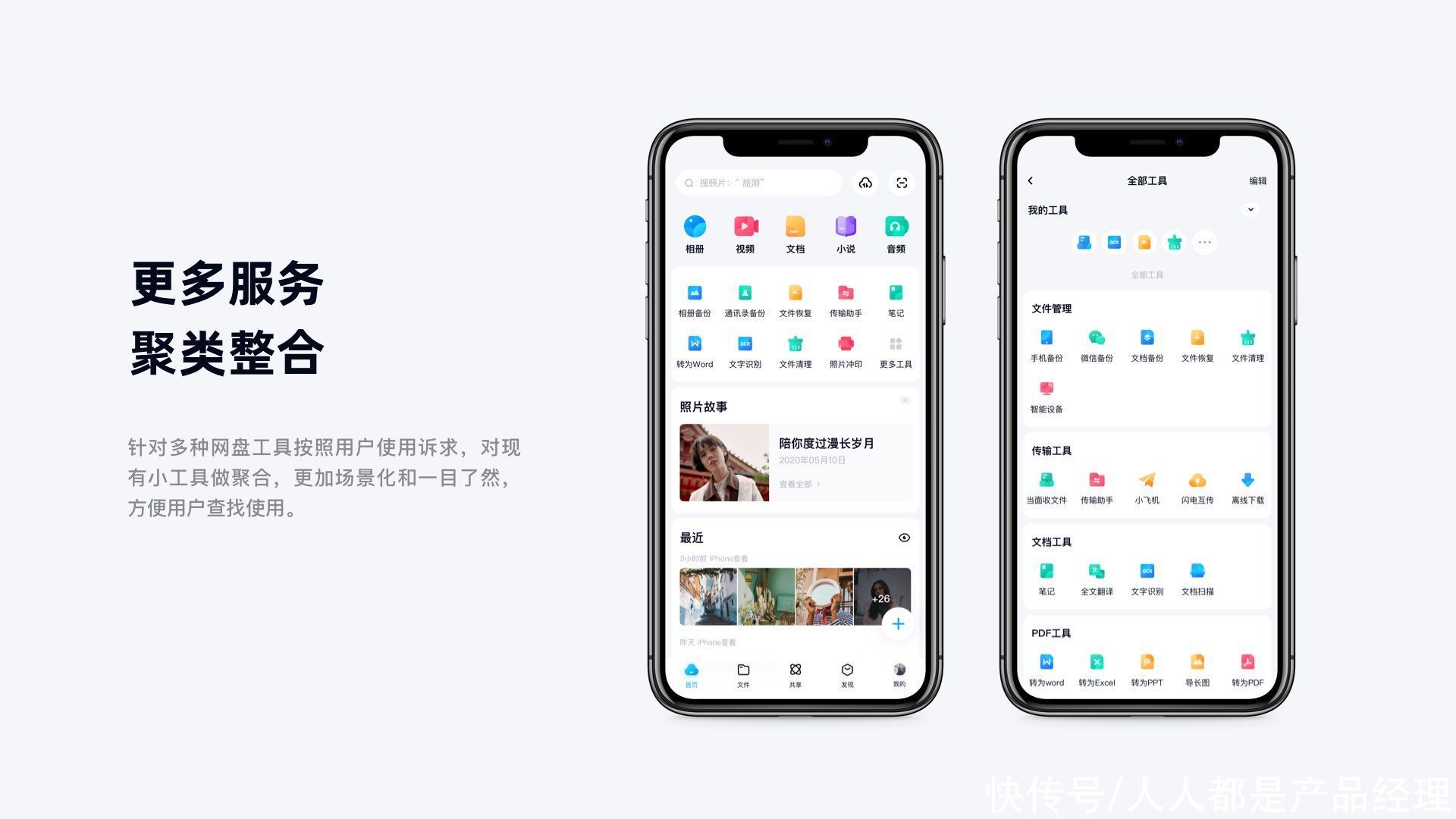The image size is (1456, 819).
Task: Select the 小飞机 transfer tool
Action: pyautogui.click(x=1150, y=488)
